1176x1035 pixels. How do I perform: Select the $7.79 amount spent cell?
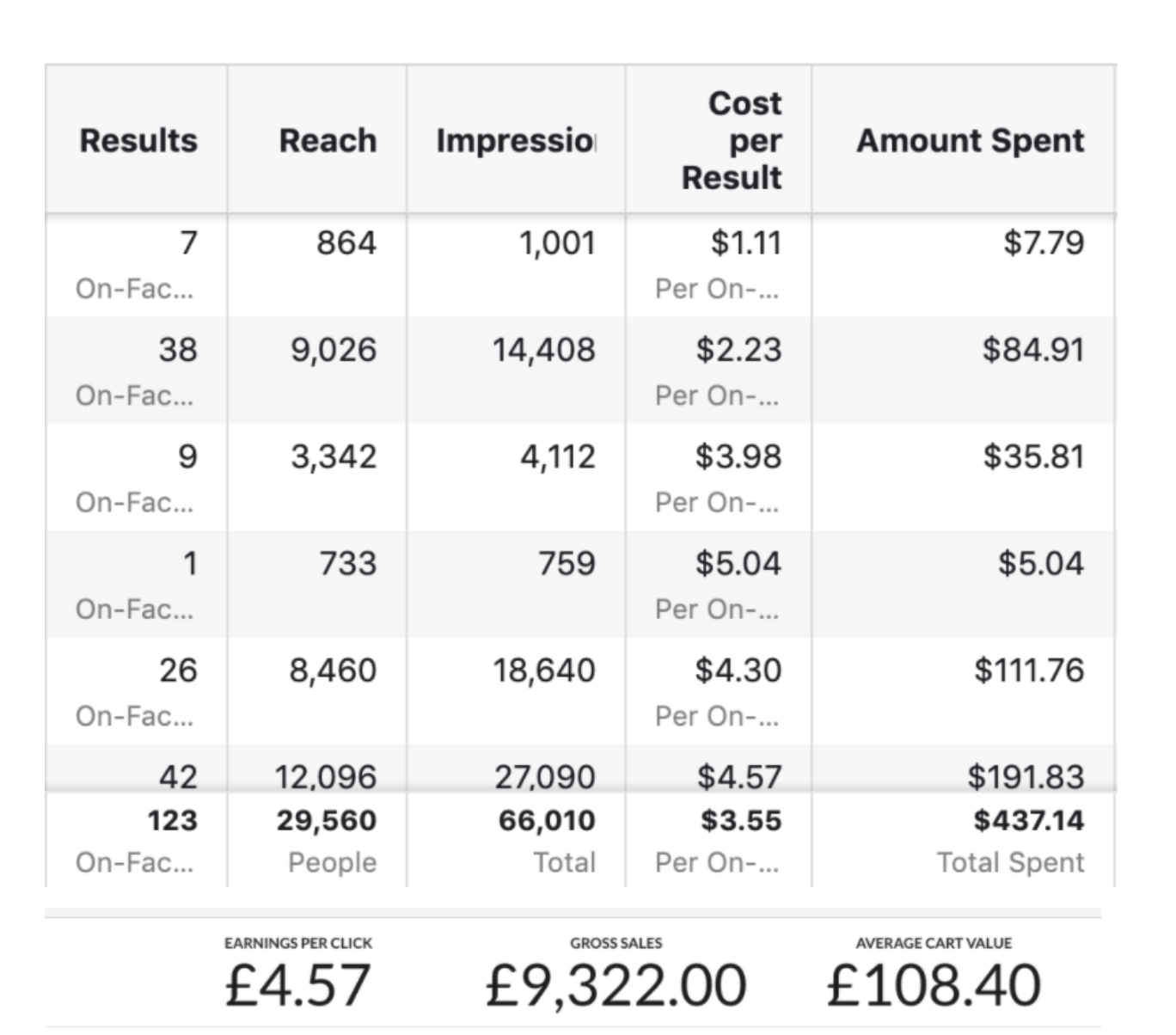click(x=1044, y=242)
